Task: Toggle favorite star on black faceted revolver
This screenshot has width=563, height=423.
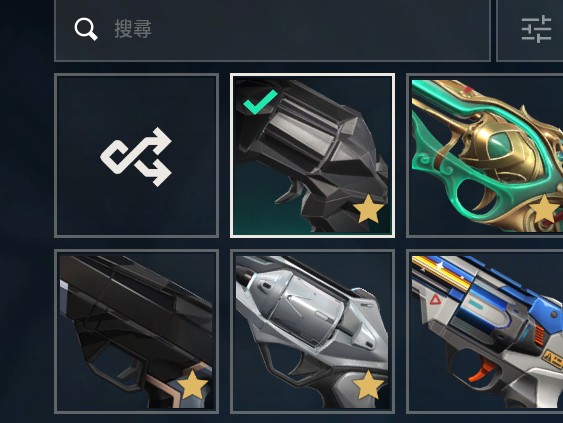Action: coord(368,209)
